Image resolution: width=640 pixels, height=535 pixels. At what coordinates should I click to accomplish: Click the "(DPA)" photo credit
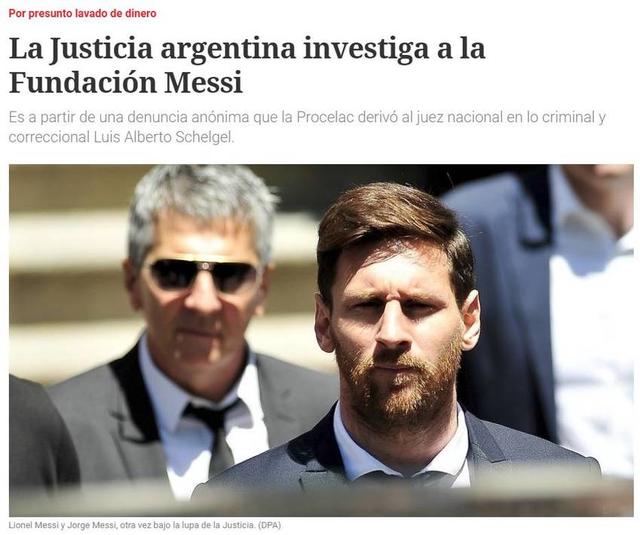pyautogui.click(x=269, y=525)
